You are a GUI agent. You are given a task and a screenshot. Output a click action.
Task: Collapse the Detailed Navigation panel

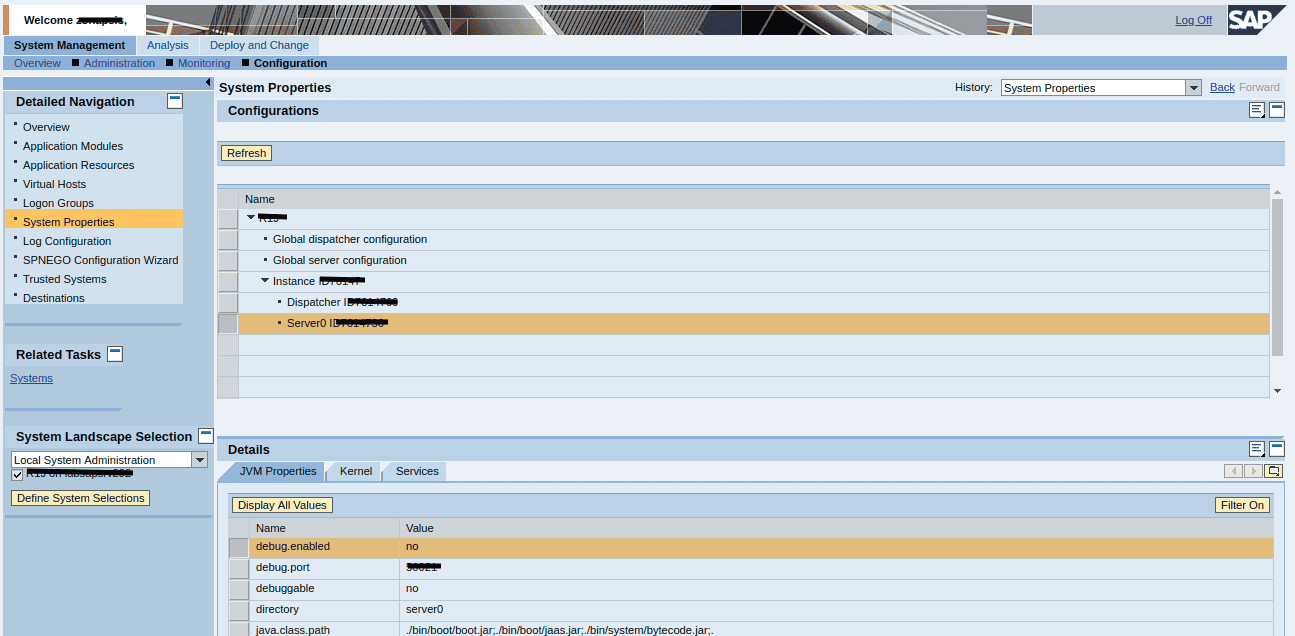coord(174,100)
